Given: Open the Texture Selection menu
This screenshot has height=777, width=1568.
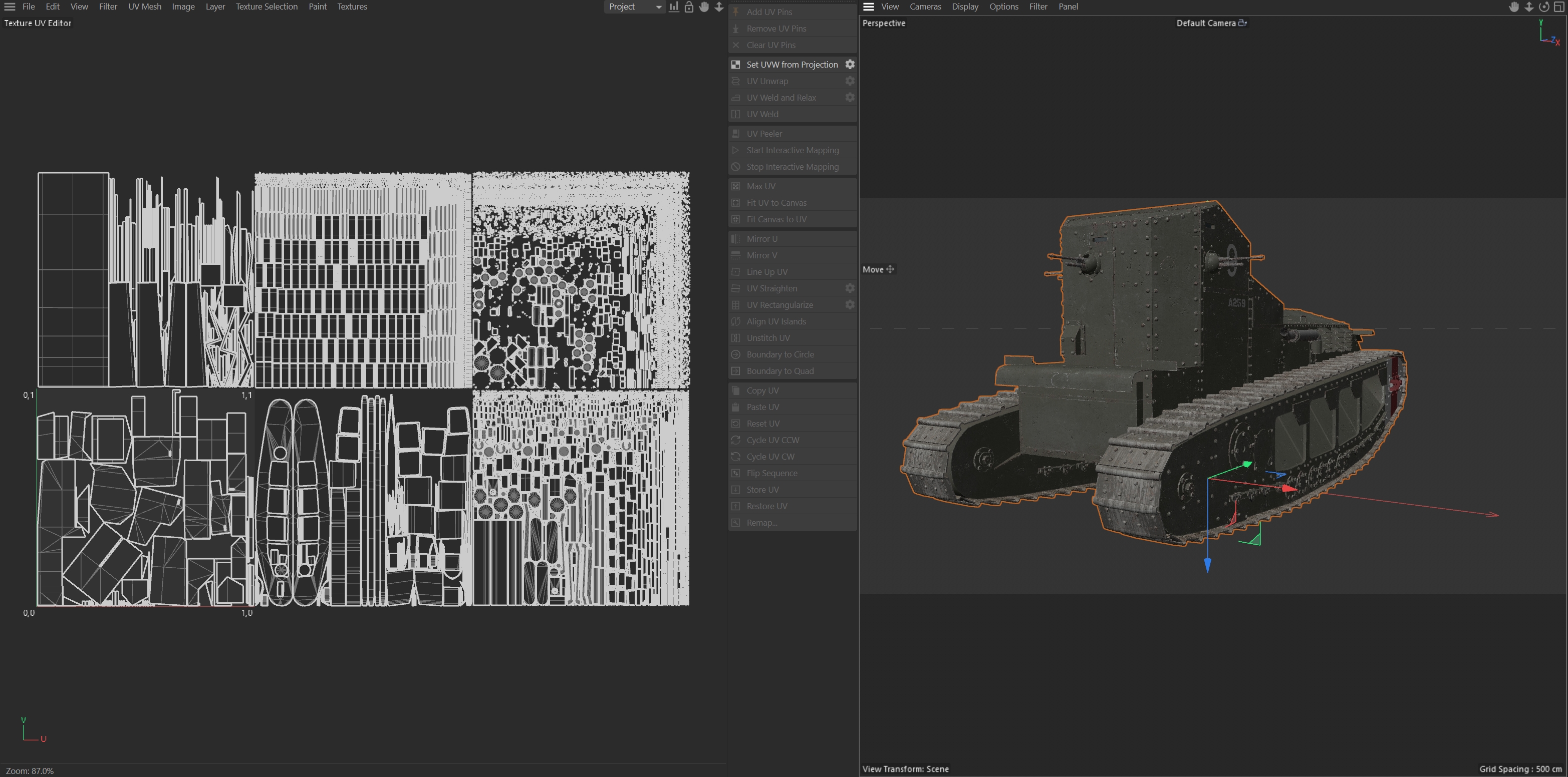Looking at the screenshot, I should (x=267, y=7).
